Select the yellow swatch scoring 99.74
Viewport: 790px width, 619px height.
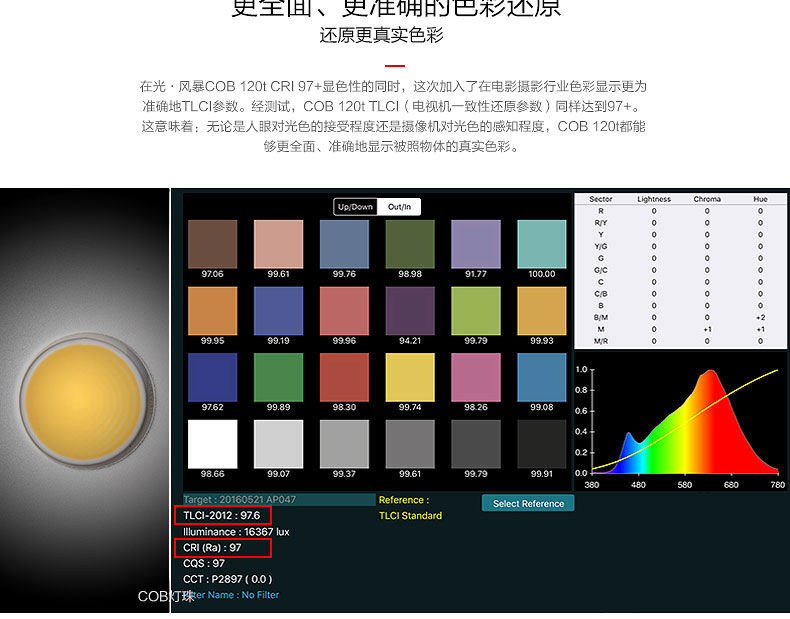409,377
